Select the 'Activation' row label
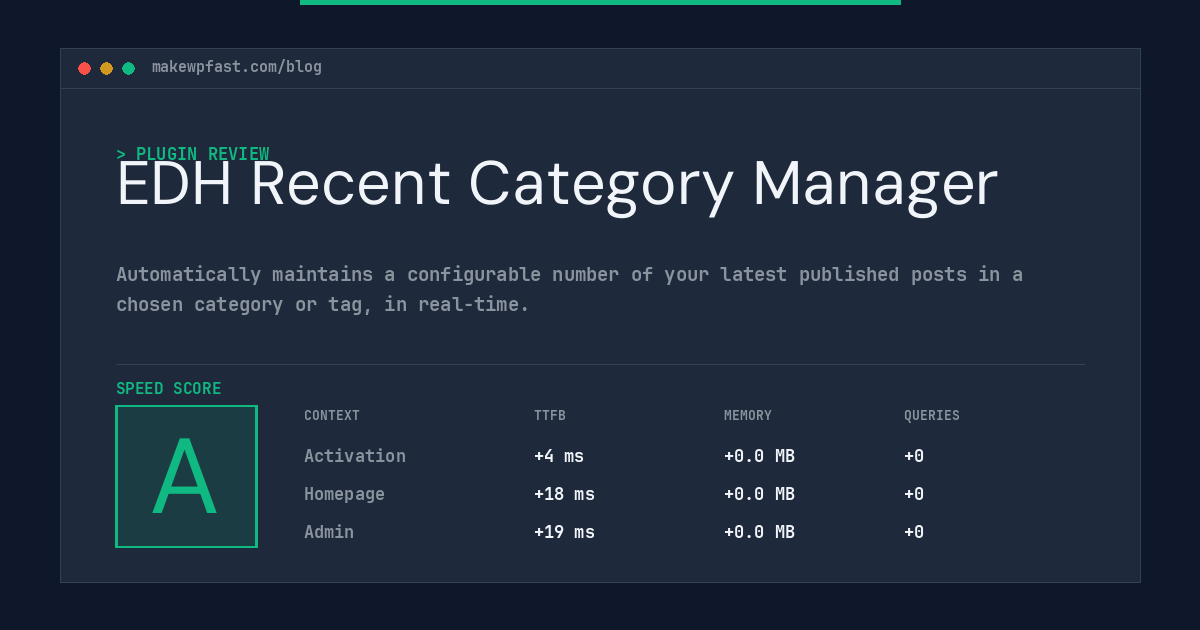 pyautogui.click(x=355, y=456)
